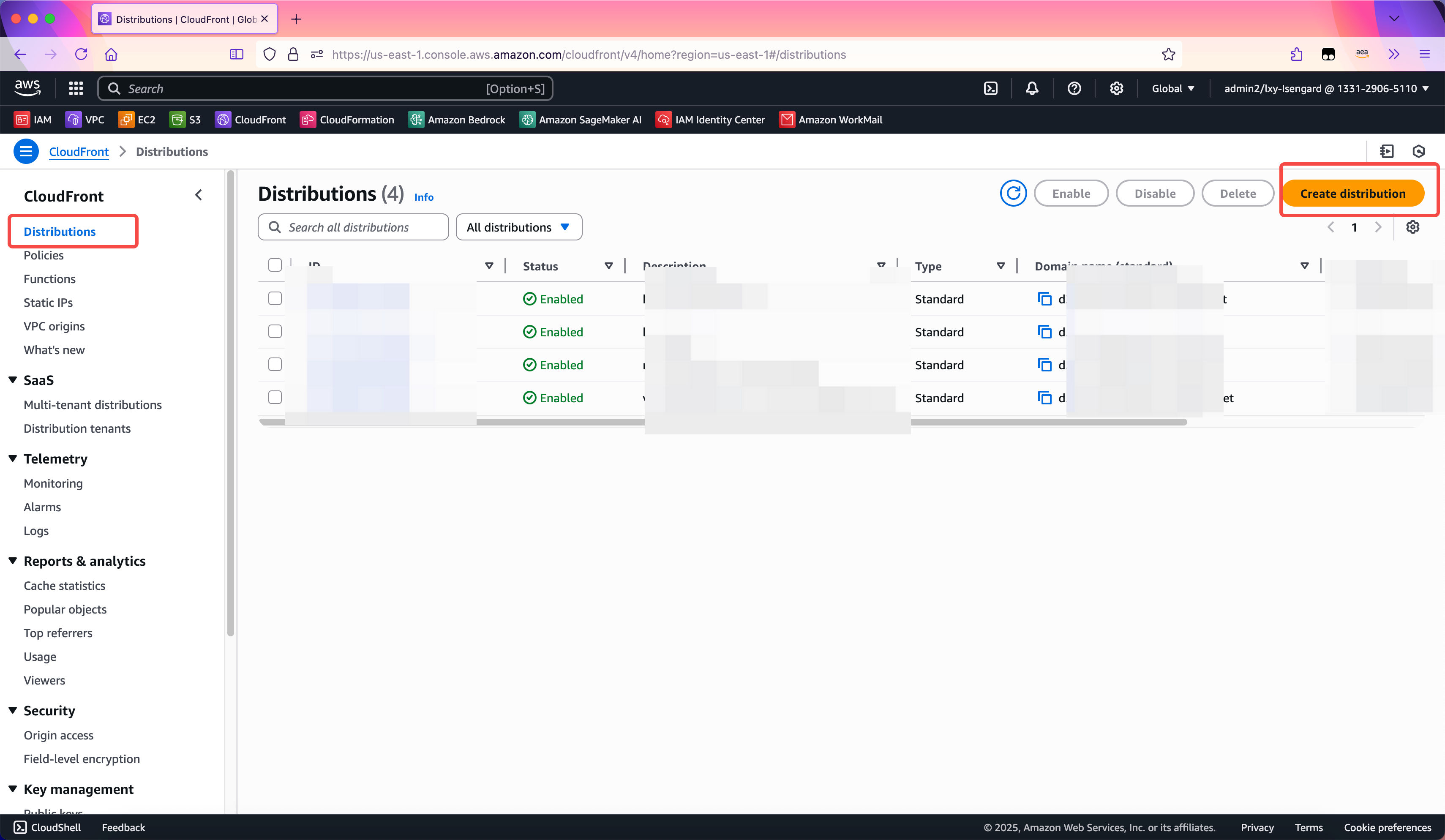Click the horizontal scrollbar under the table
This screenshot has width=1445, height=840.
click(722, 422)
